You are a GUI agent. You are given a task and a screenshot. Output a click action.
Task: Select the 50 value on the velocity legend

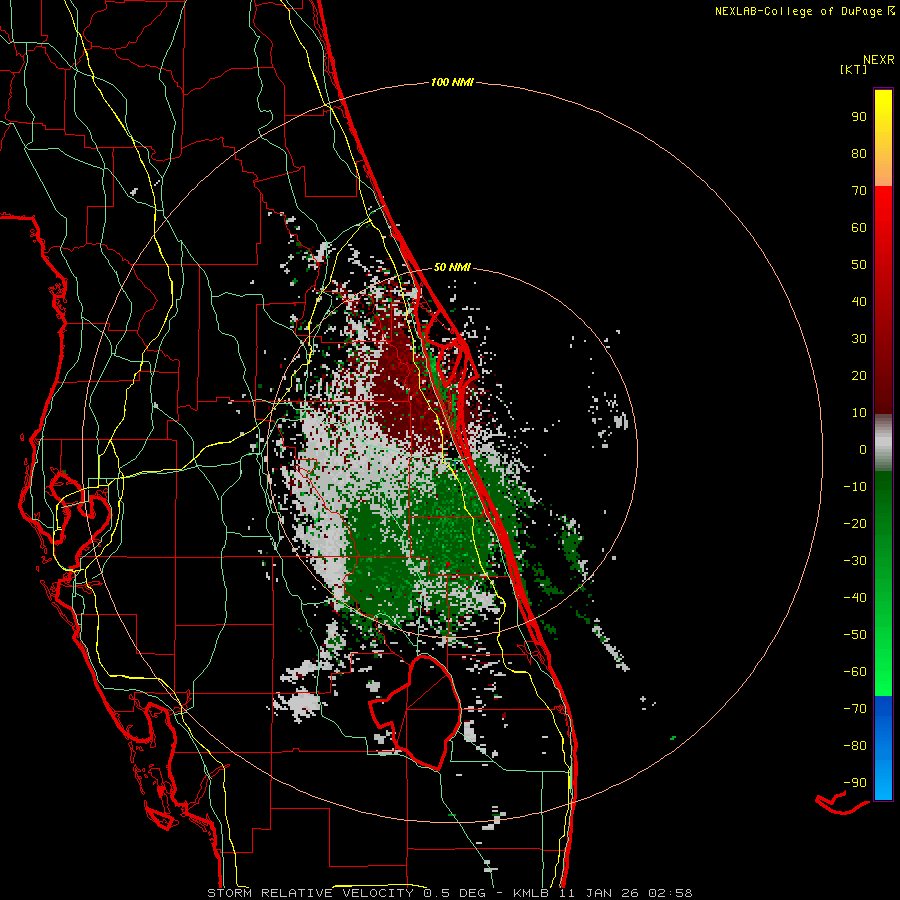pos(859,265)
